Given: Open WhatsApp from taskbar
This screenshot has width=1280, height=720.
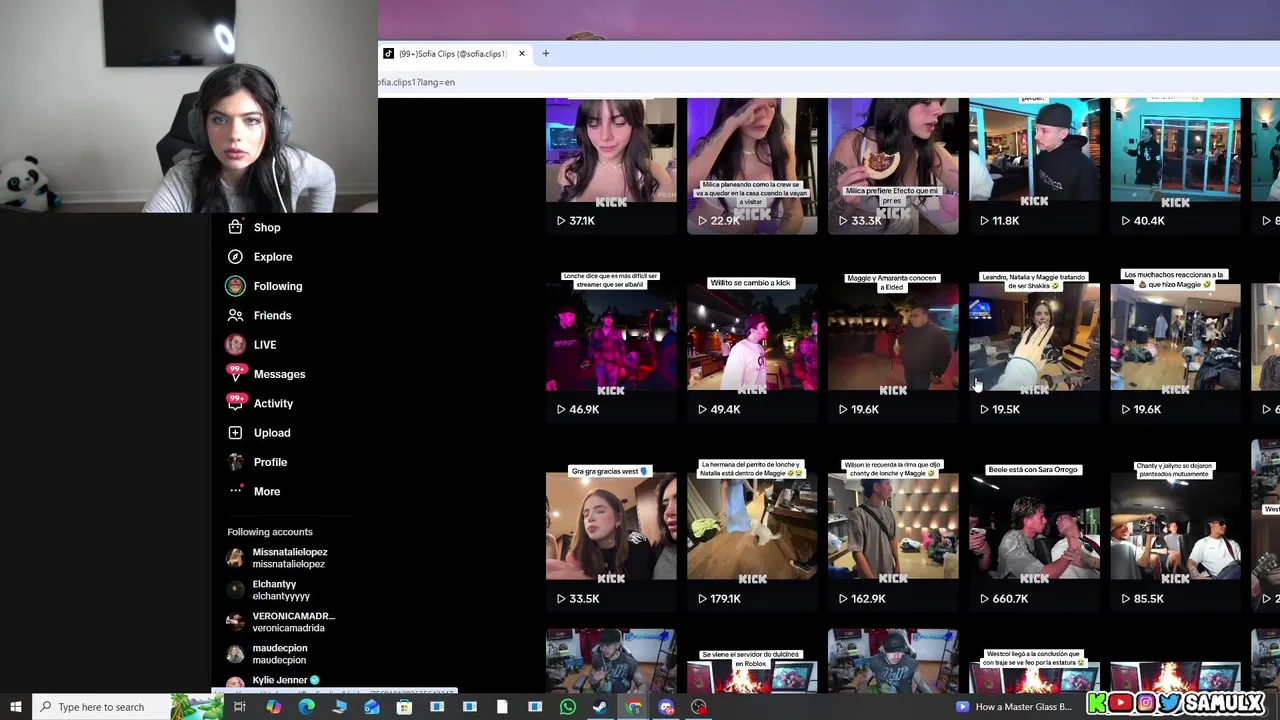Looking at the screenshot, I should (568, 707).
